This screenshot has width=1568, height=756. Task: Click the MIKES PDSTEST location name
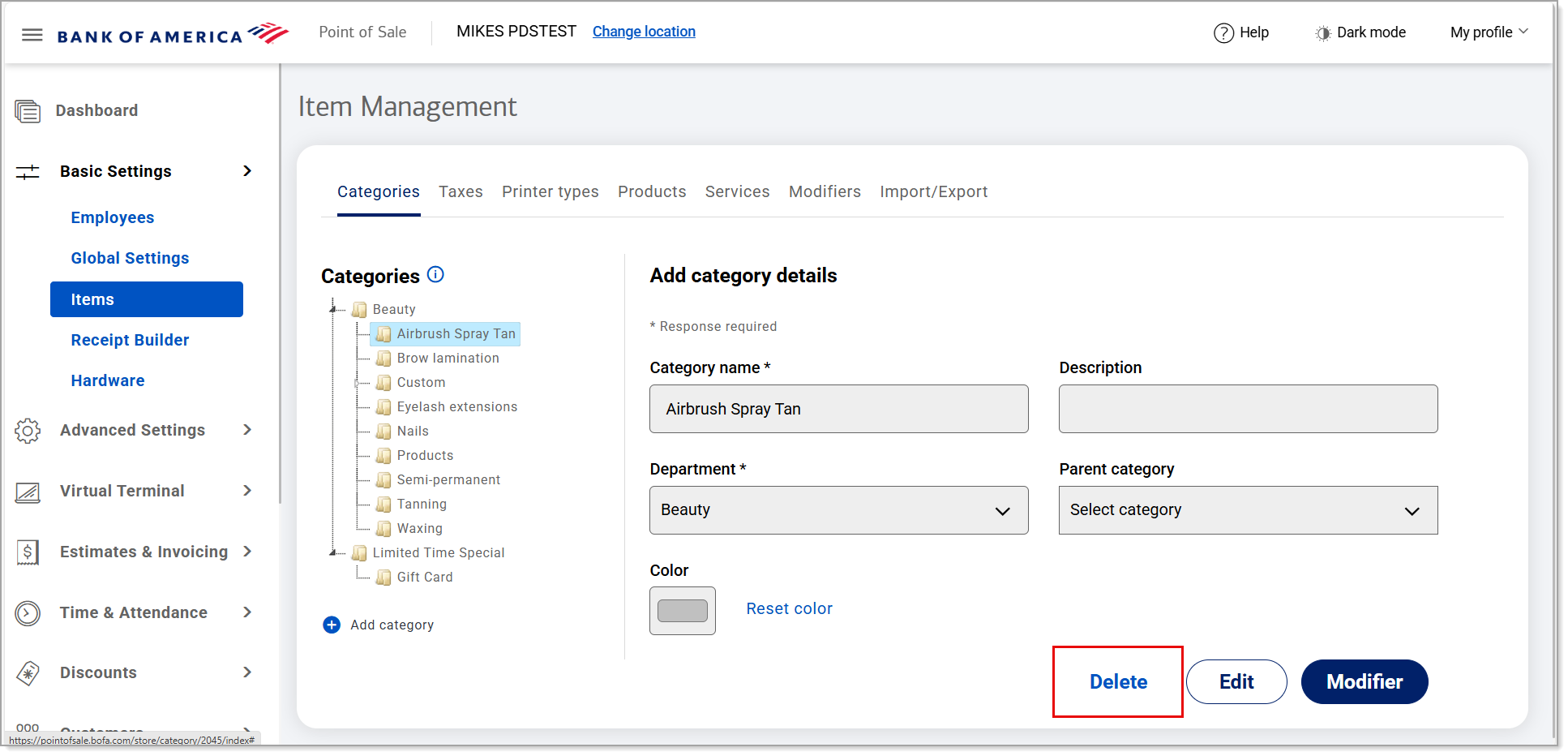tap(516, 32)
